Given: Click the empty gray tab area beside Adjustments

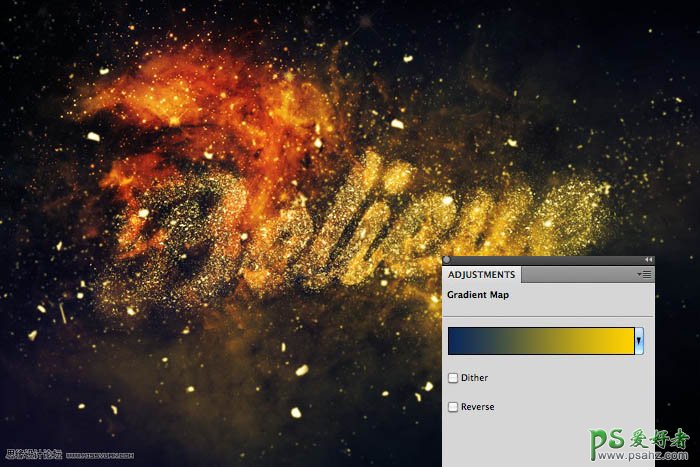Looking at the screenshot, I should [x=578, y=274].
